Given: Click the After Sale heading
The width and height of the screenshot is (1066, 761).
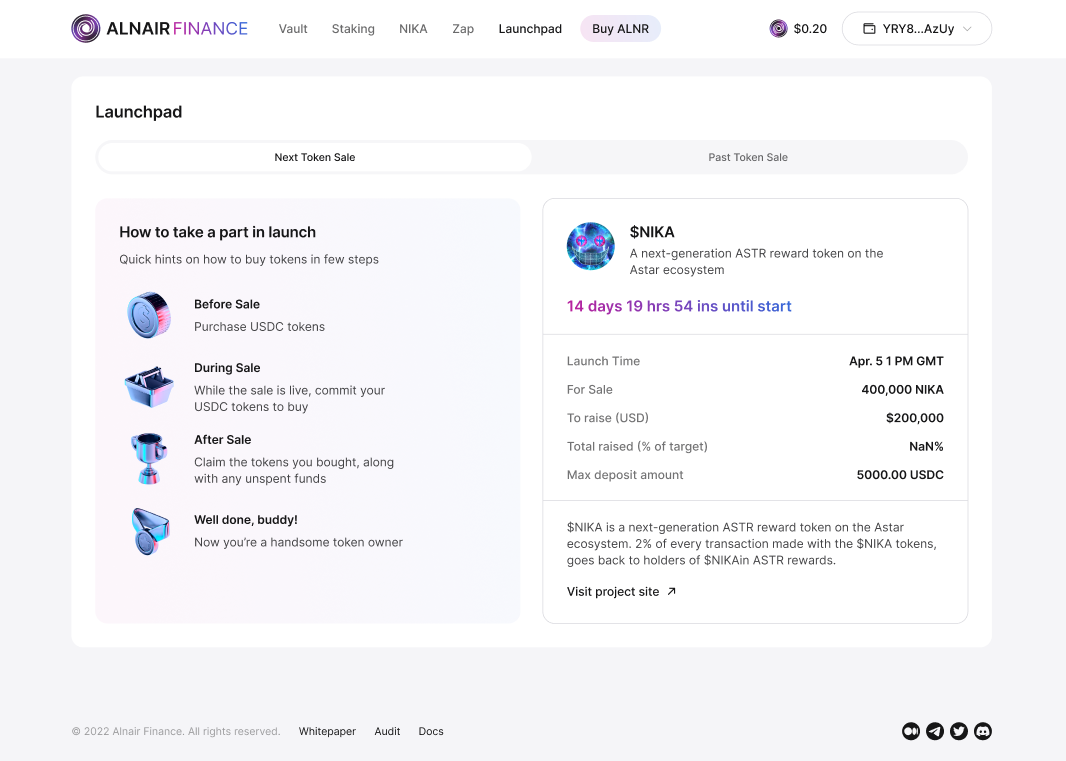Looking at the screenshot, I should (x=222, y=439).
